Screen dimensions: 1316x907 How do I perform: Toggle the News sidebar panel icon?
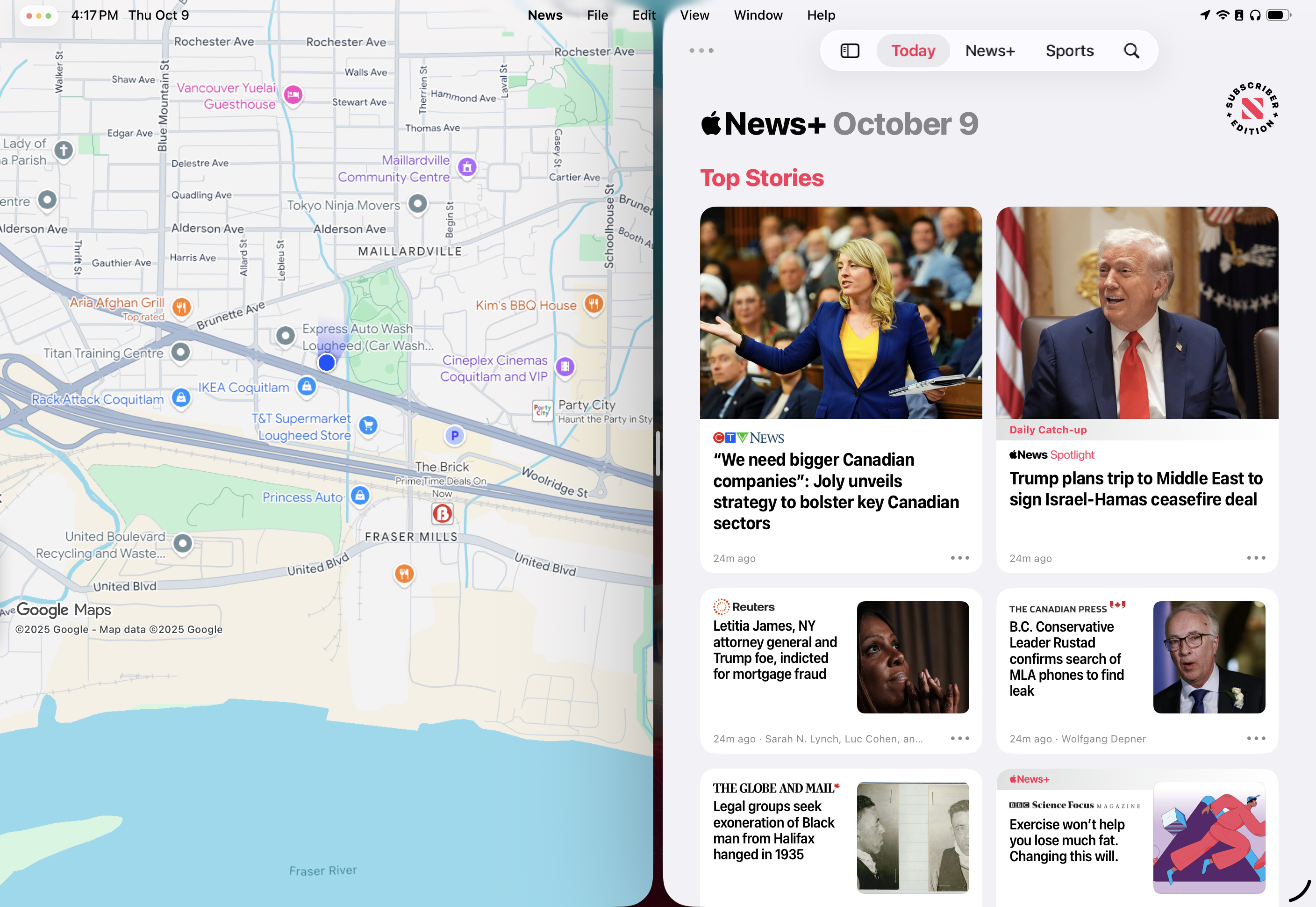[850, 51]
